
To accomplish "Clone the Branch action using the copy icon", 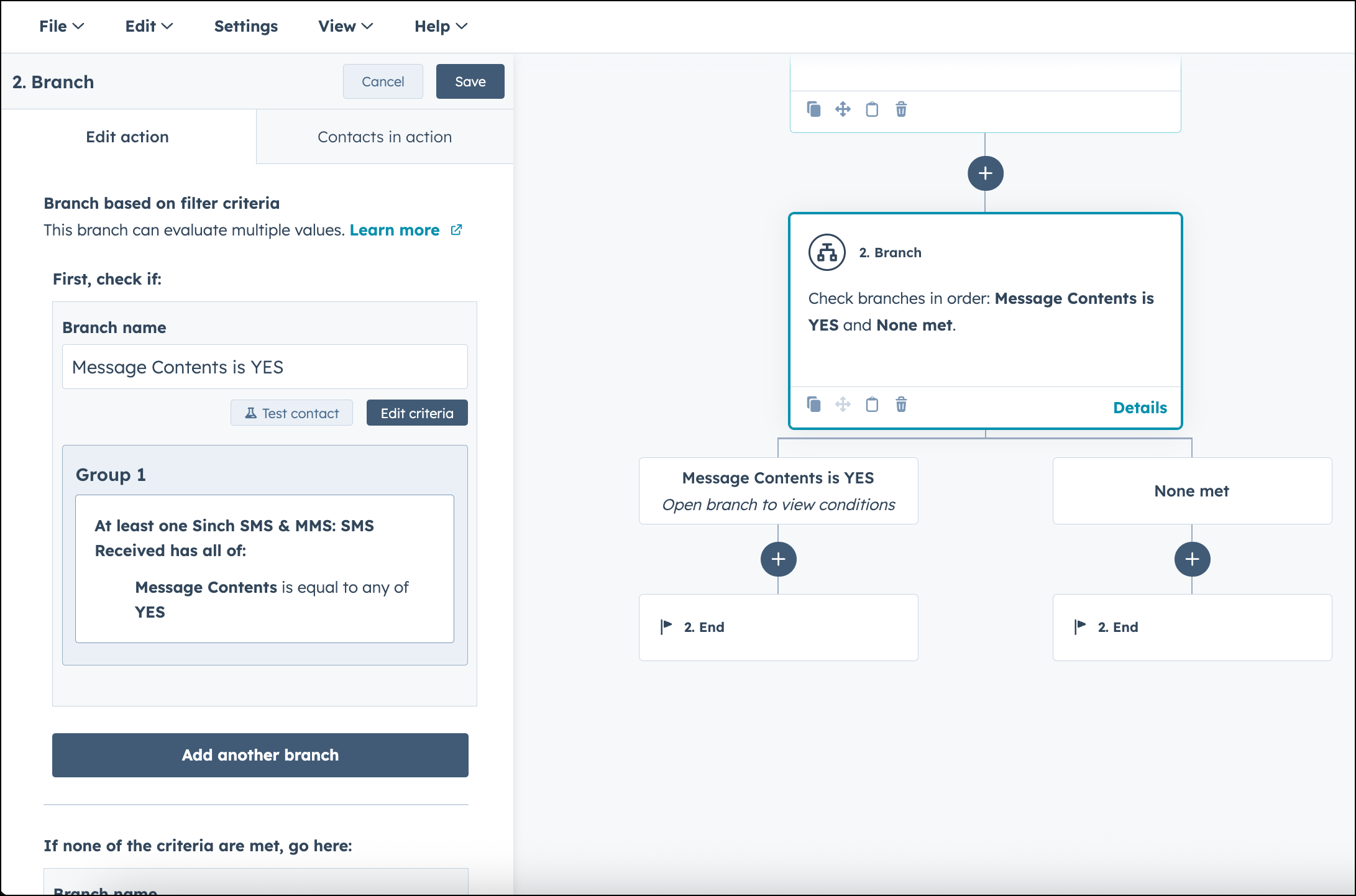I will 813,405.
